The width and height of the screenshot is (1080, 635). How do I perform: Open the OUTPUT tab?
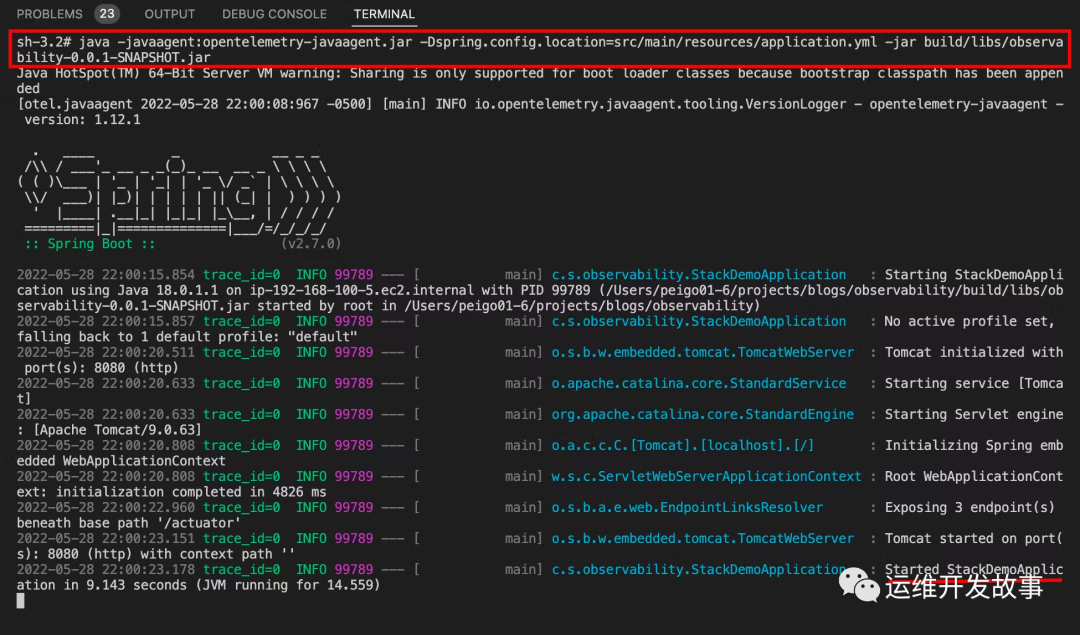pos(169,14)
